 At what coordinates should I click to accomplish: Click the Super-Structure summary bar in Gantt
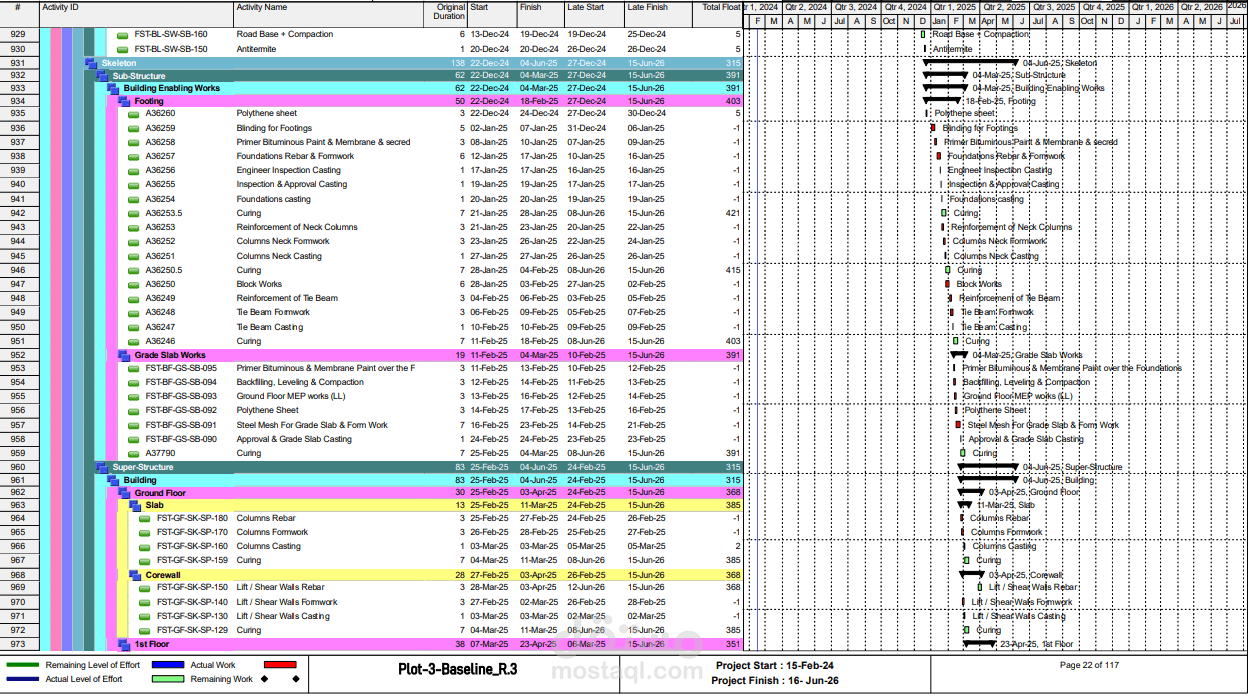[988, 466]
